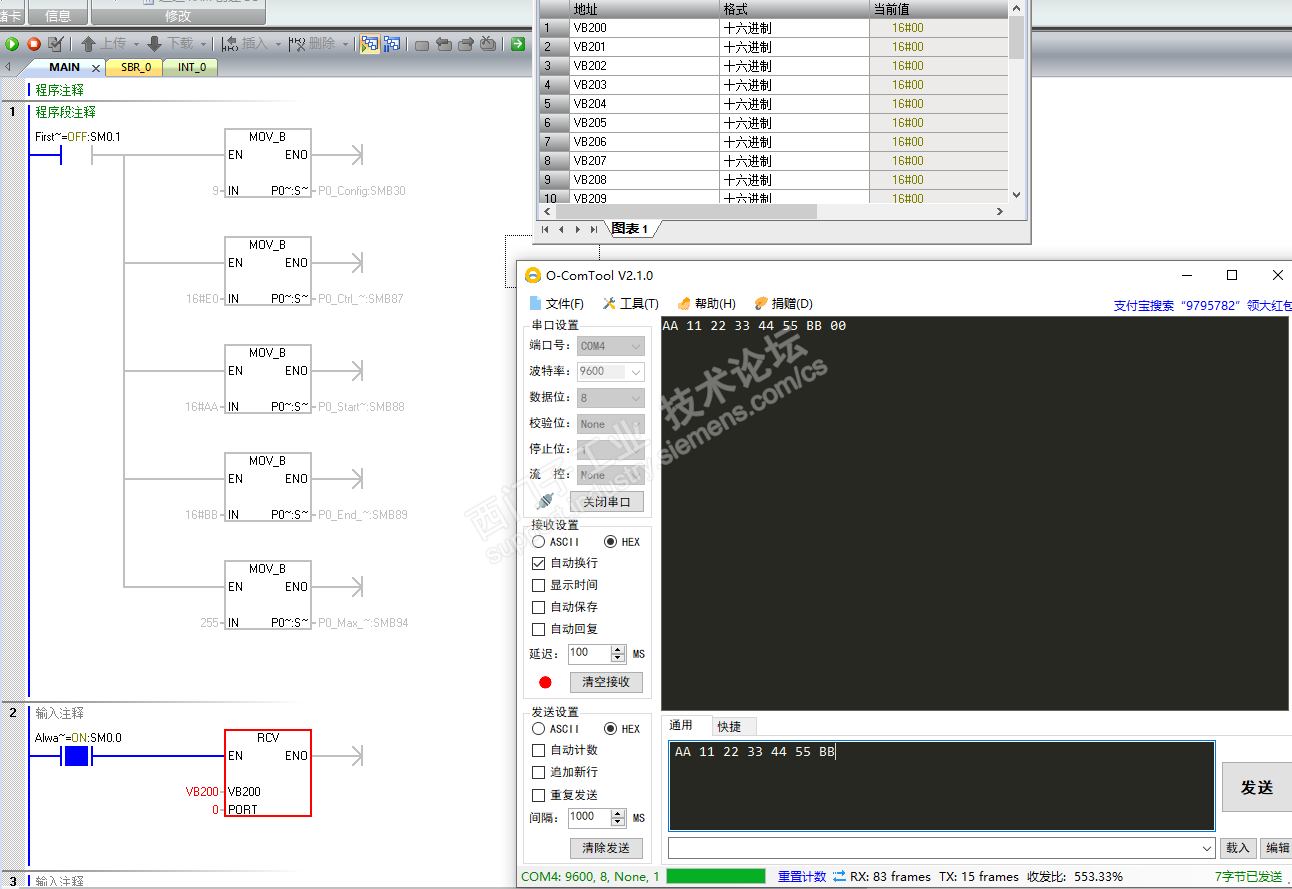Enable the 自动计数 checkbox

click(539, 751)
